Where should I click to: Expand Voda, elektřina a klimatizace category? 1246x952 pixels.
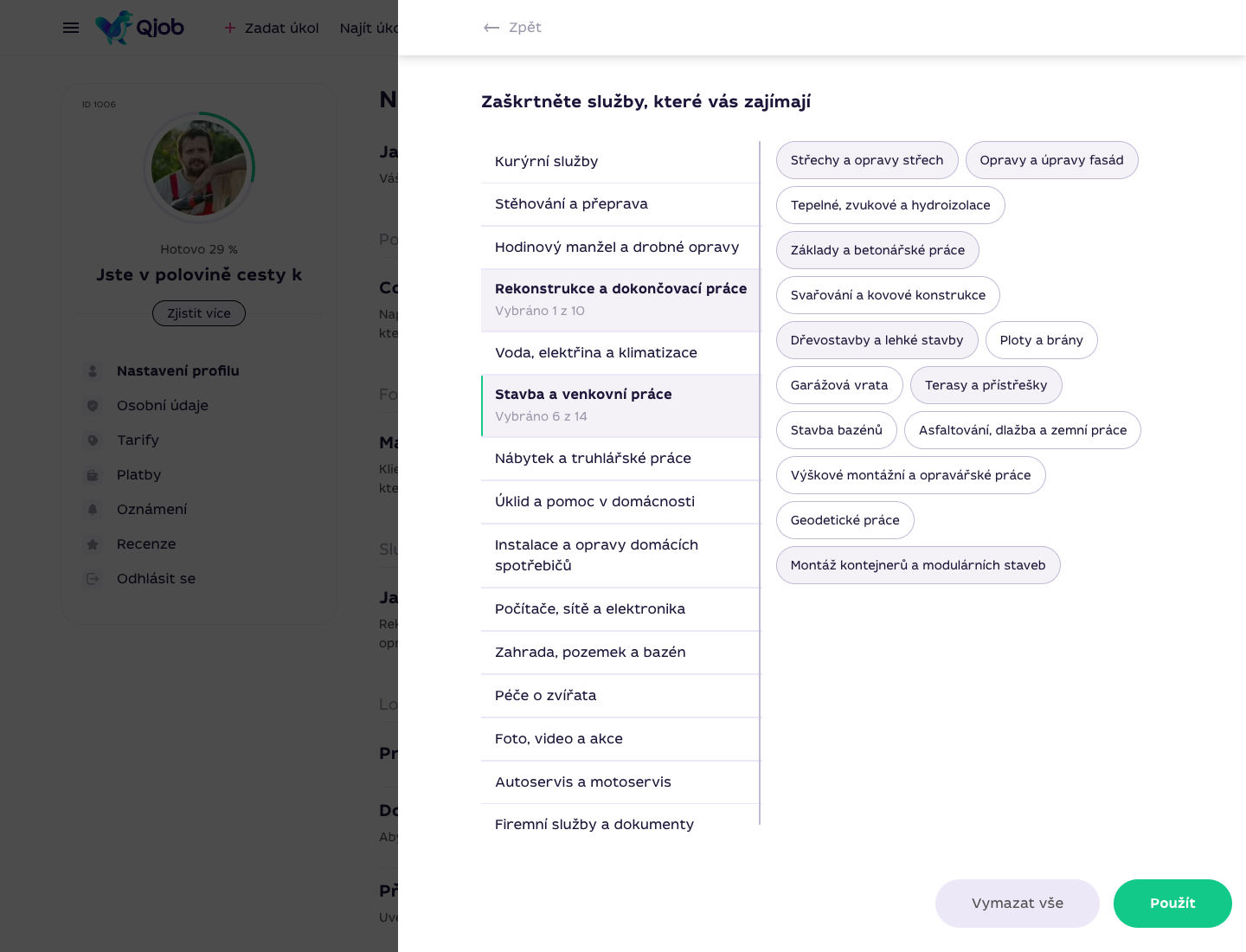(x=620, y=352)
